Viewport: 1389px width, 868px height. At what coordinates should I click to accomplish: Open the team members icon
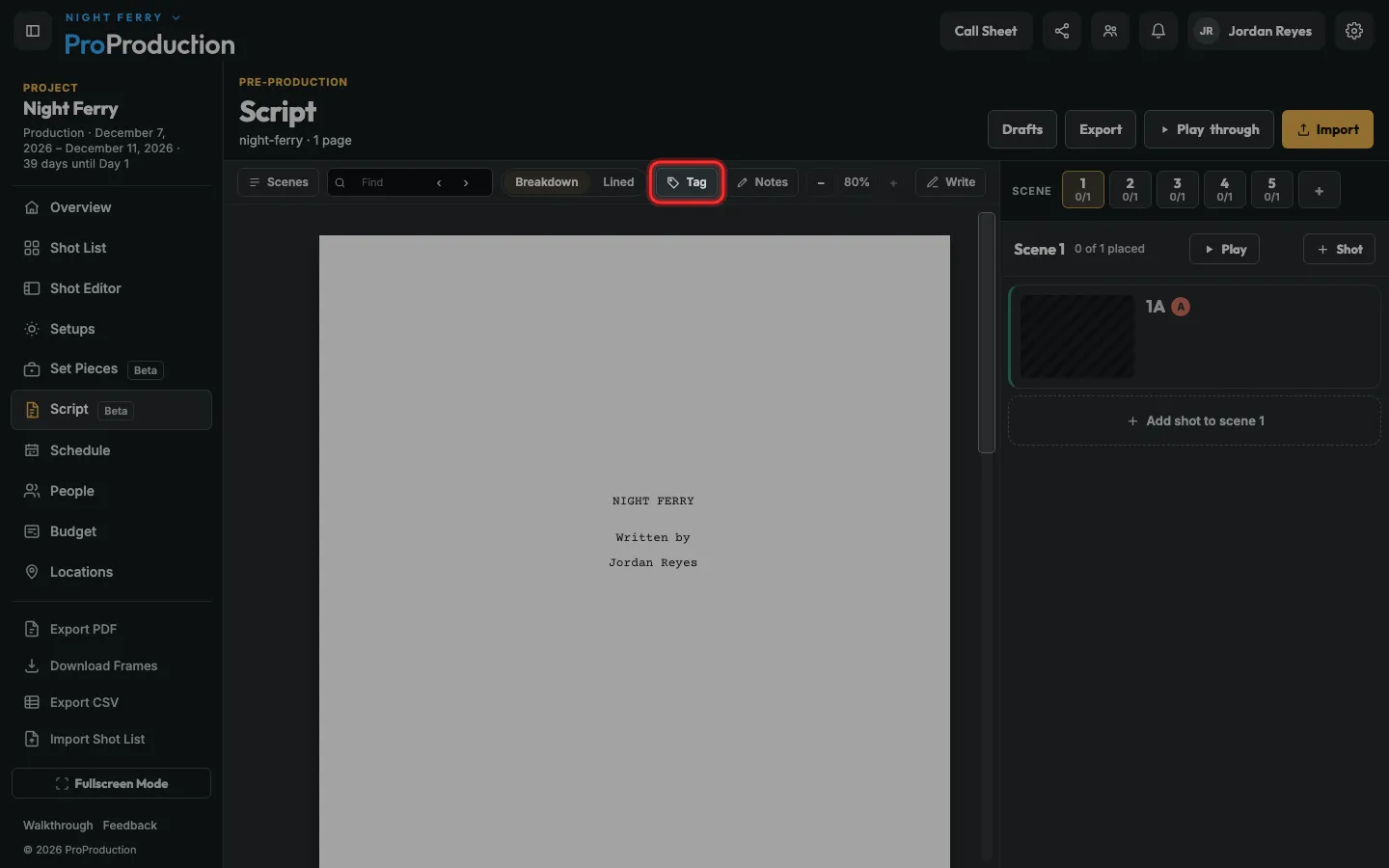pos(1110,31)
